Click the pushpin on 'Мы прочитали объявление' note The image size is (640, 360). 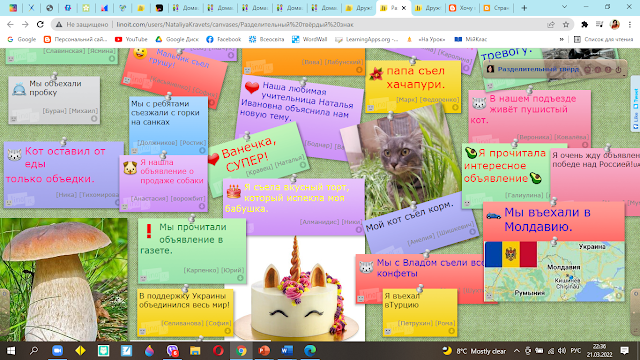(x=191, y=218)
